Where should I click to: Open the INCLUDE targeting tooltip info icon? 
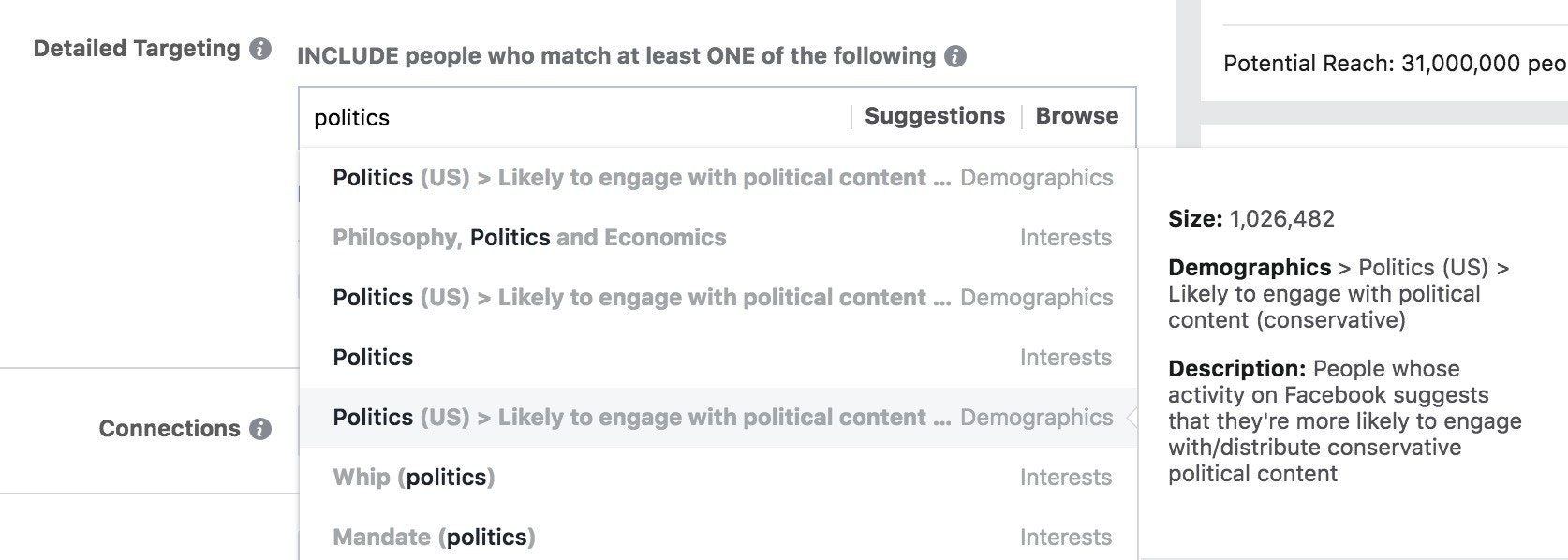point(955,56)
